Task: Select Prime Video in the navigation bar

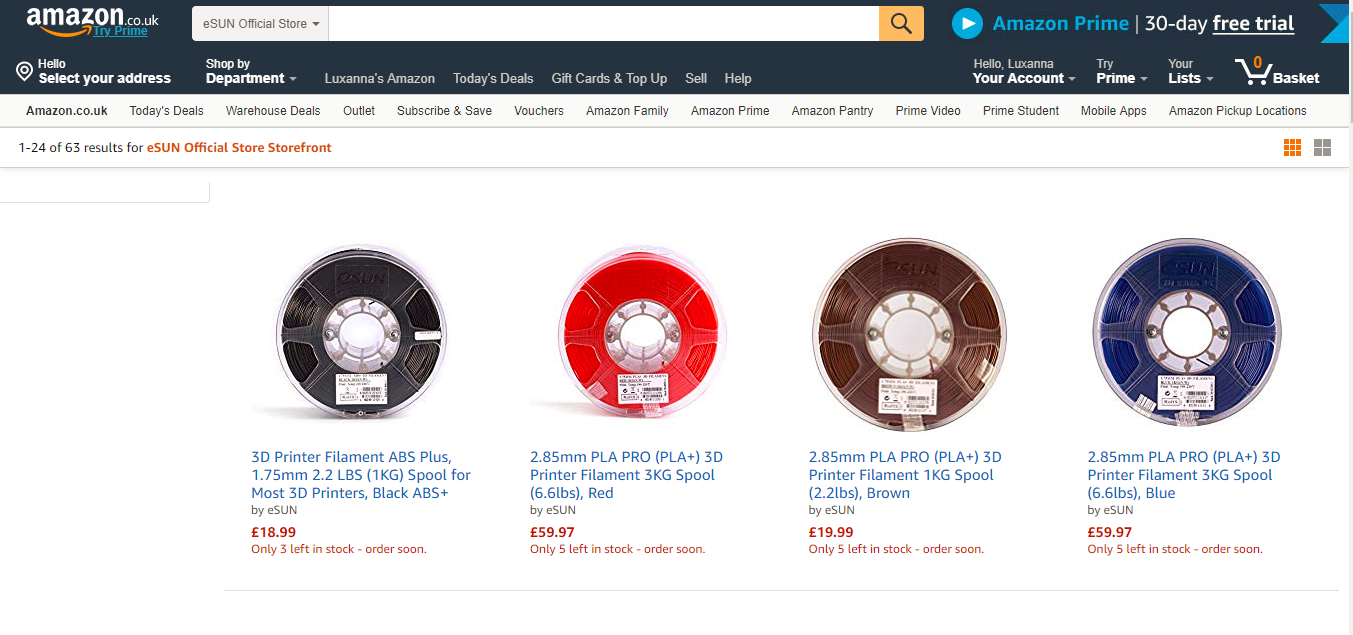Action: (928, 111)
